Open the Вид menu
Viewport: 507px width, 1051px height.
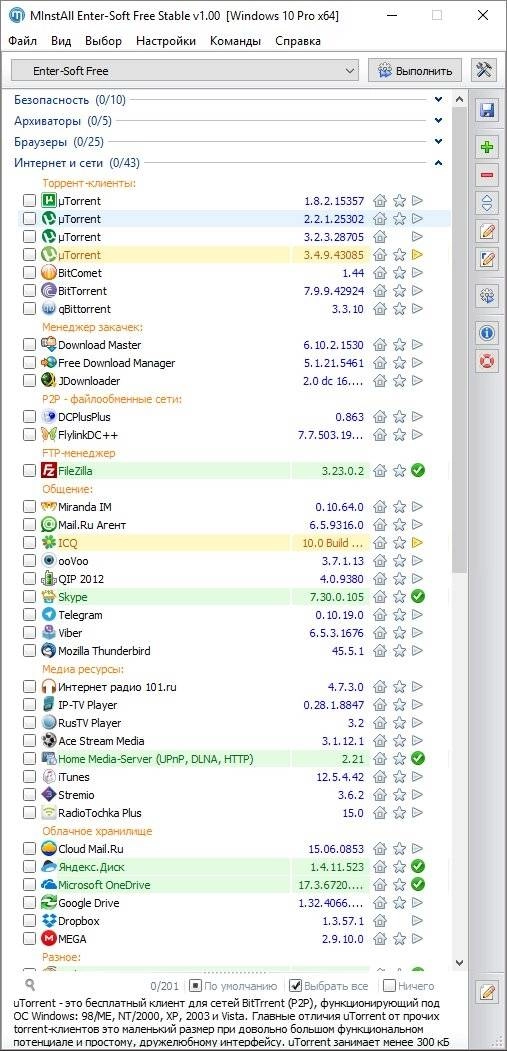click(61, 41)
